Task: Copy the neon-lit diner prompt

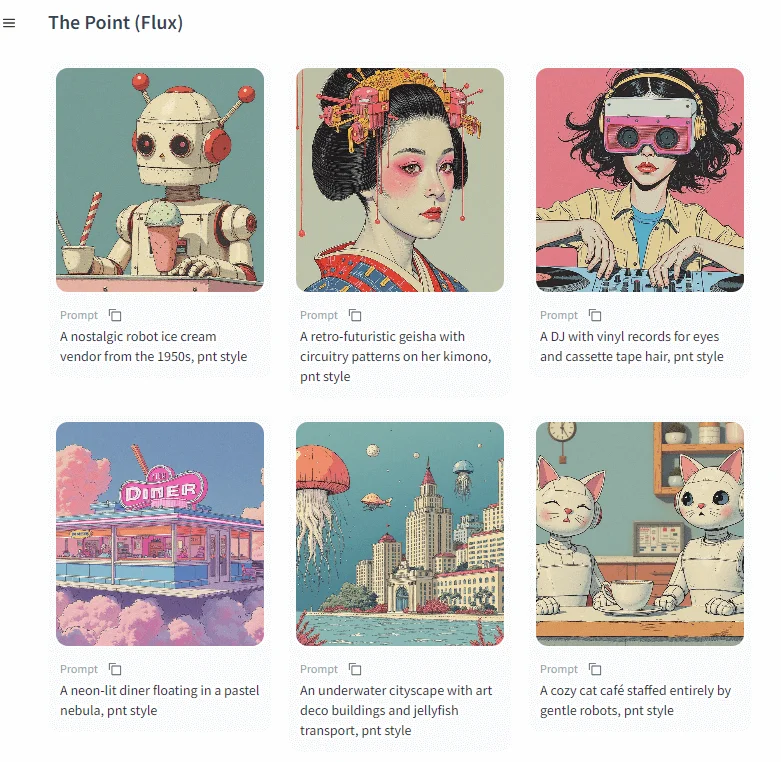Action: [115, 669]
